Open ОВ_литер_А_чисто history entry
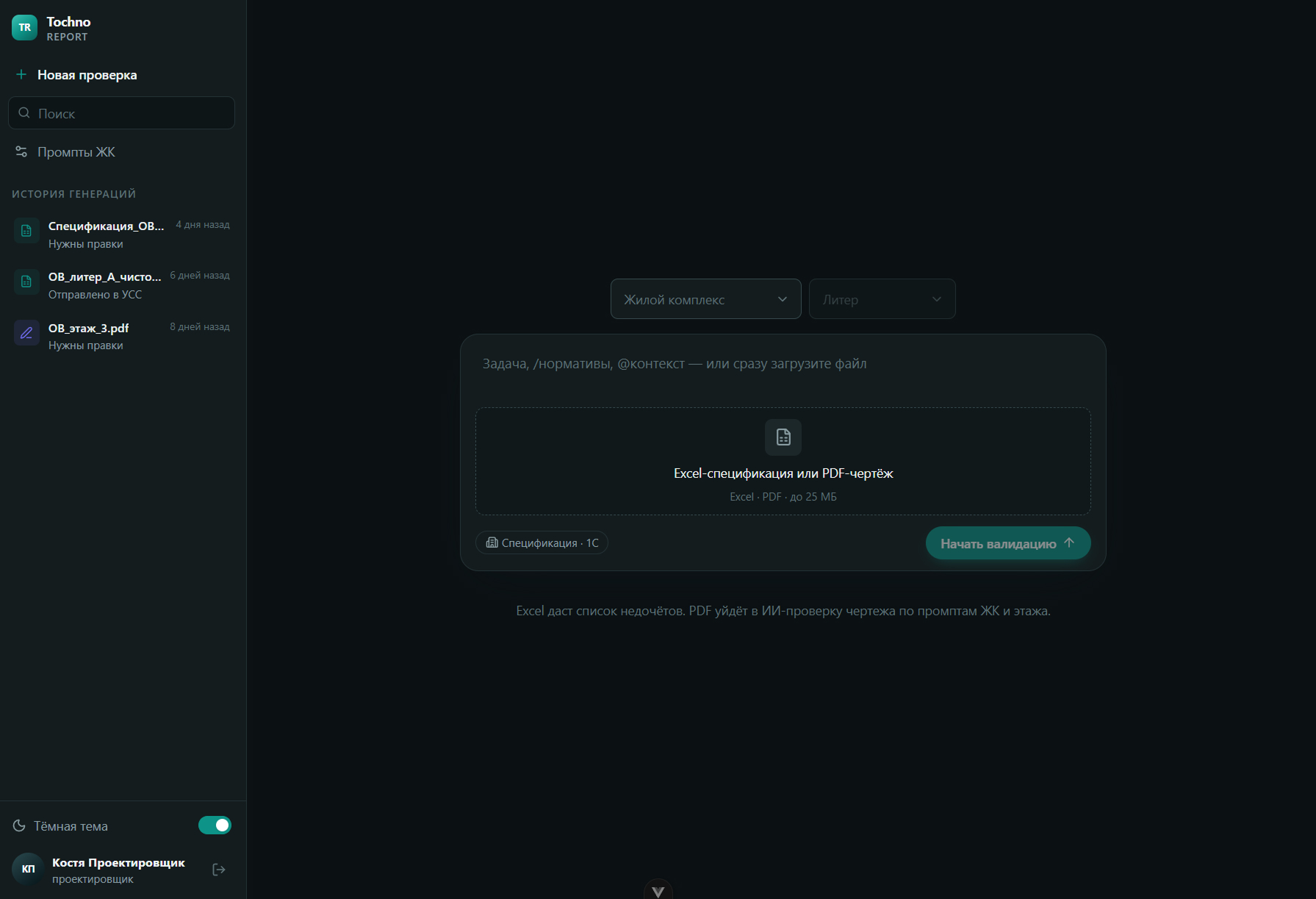 click(122, 285)
